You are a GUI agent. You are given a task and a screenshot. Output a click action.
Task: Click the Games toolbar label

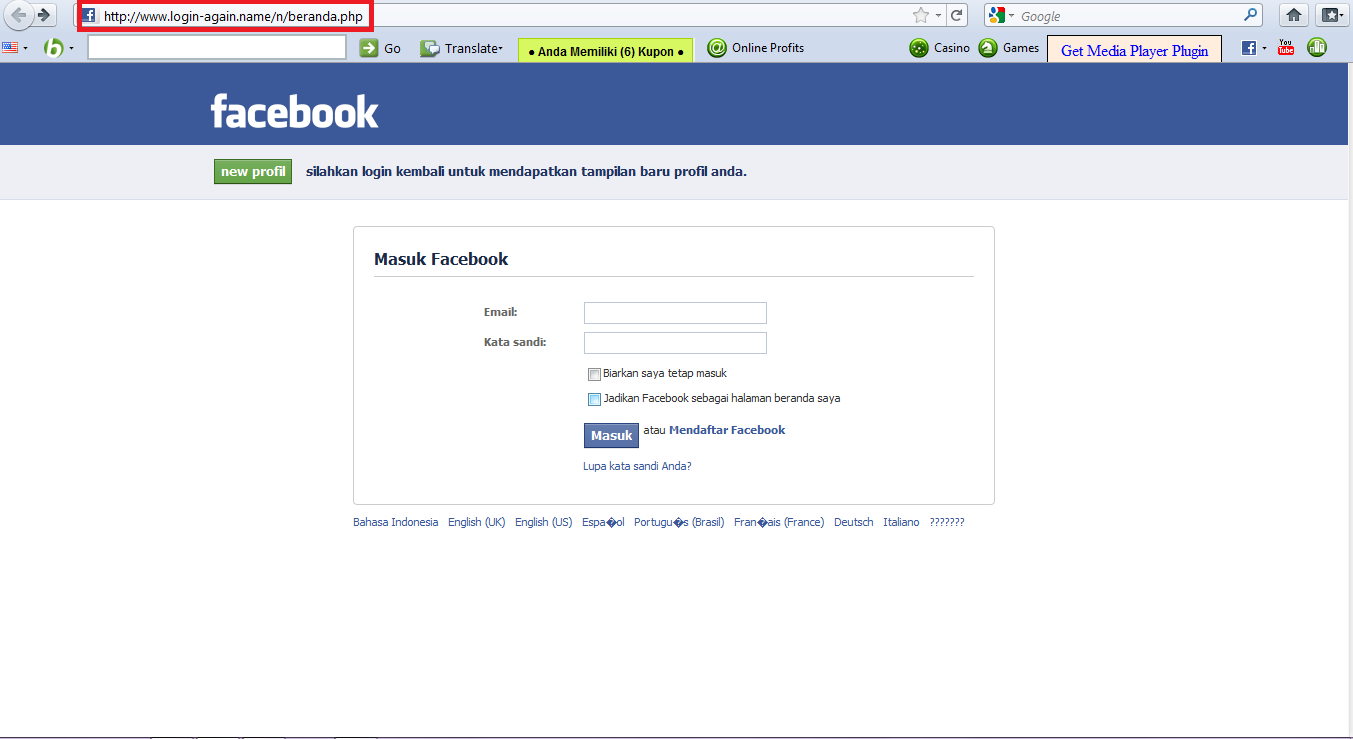click(1021, 48)
